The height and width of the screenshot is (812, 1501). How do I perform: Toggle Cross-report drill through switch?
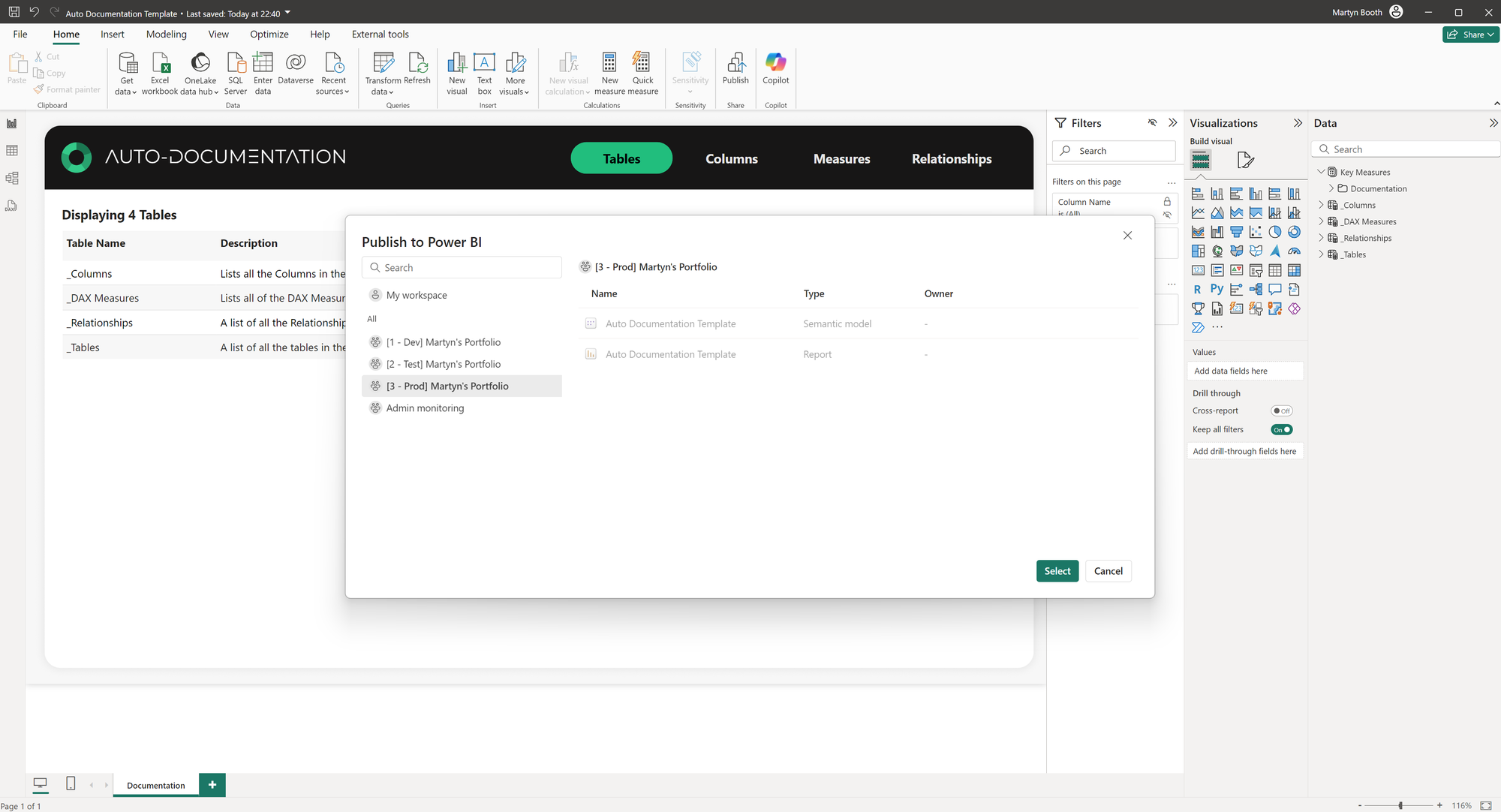tap(1282, 411)
